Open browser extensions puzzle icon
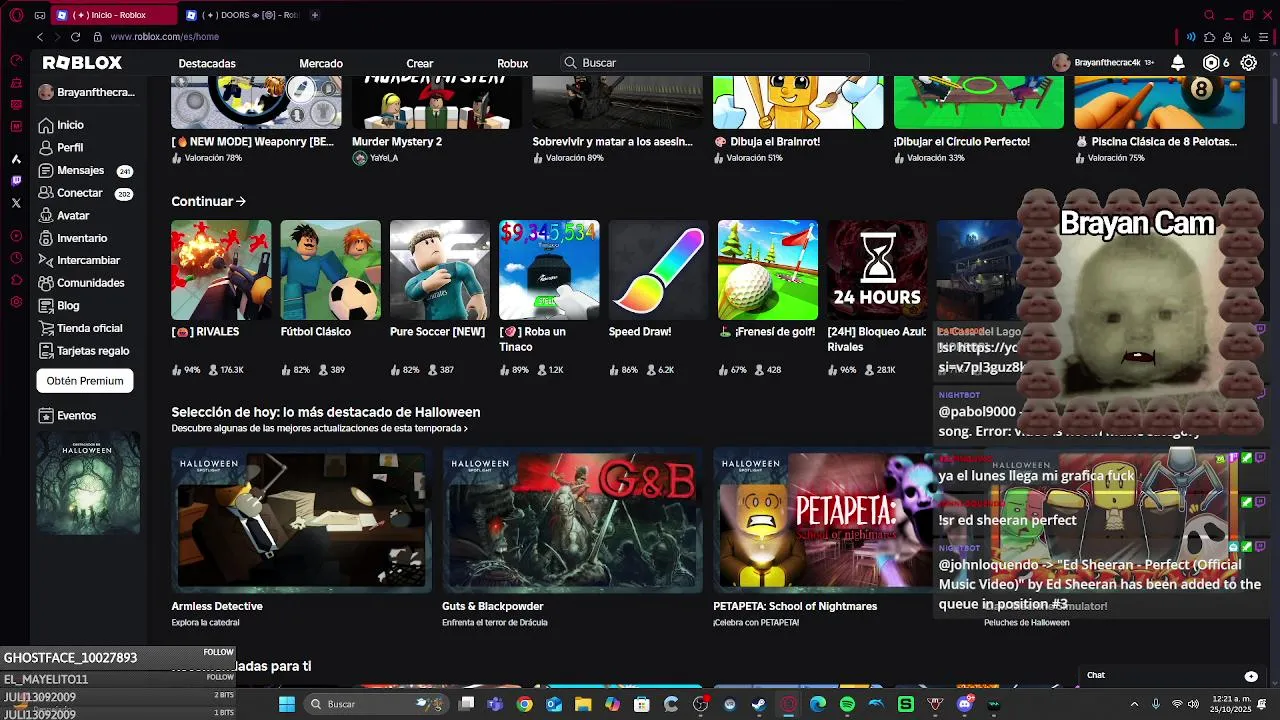 1209,37
